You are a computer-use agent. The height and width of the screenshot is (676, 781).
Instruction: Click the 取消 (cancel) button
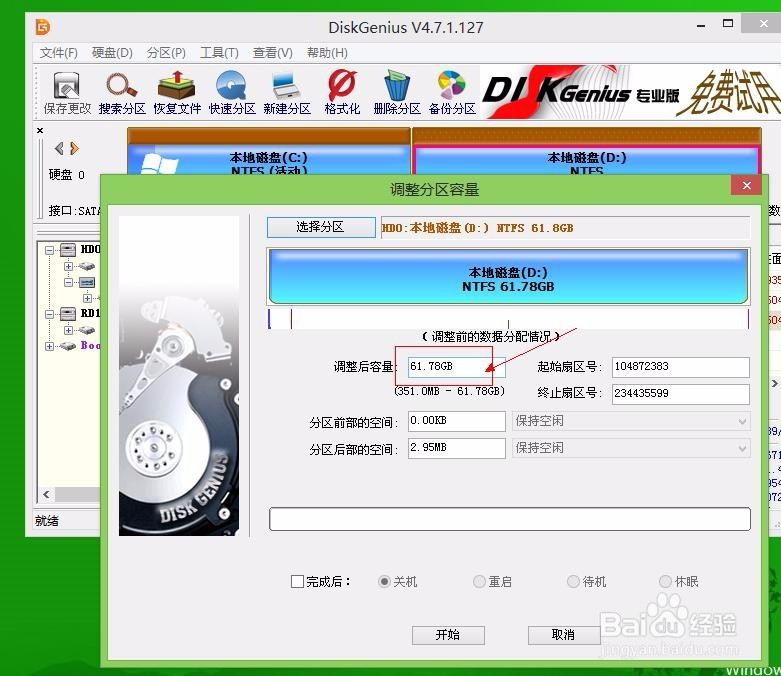tap(563, 635)
